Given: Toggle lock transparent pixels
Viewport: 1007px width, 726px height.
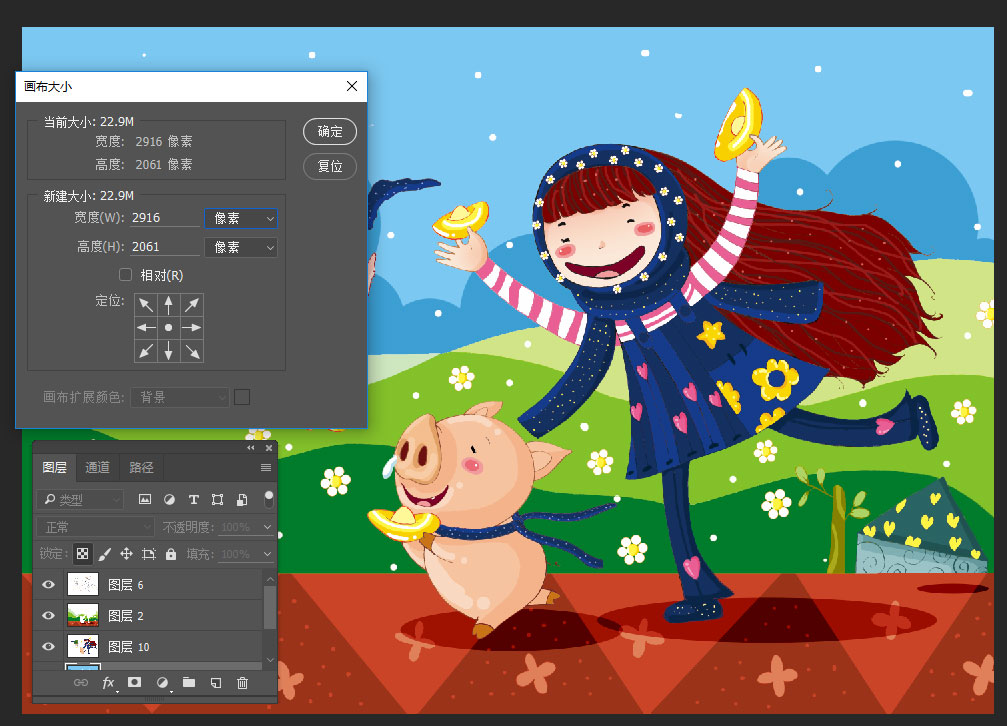Looking at the screenshot, I should tap(82, 553).
